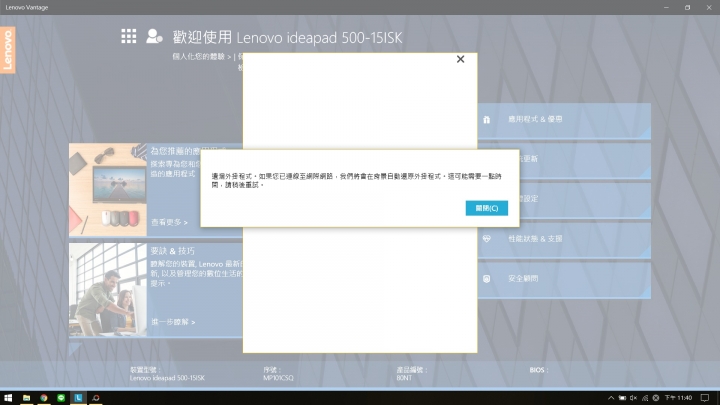
Task: Minimize the Lenovo Vantage window
Action: pos(666,7)
